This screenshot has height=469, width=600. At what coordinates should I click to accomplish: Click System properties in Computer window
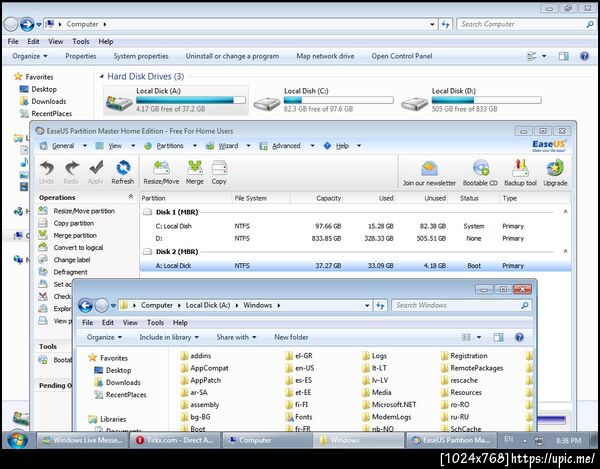point(141,56)
